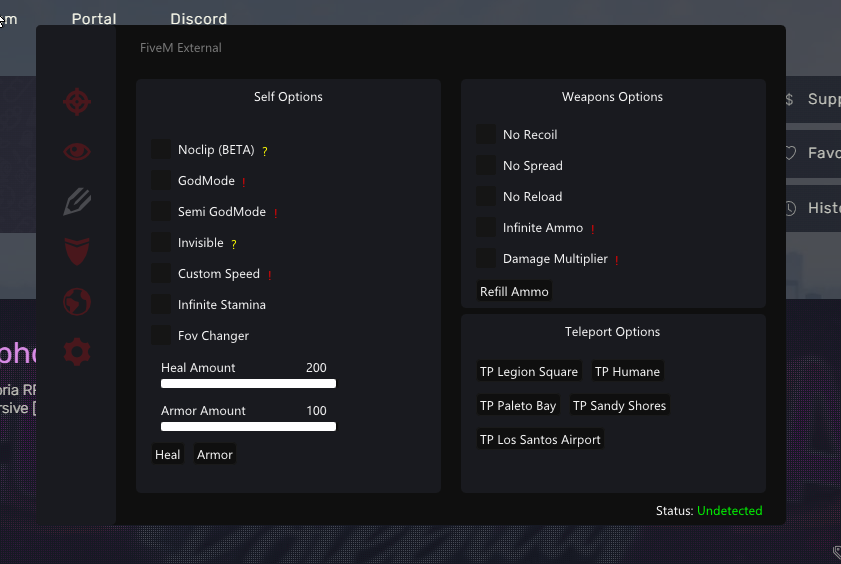Click the TP Paleto Bay button

518,405
